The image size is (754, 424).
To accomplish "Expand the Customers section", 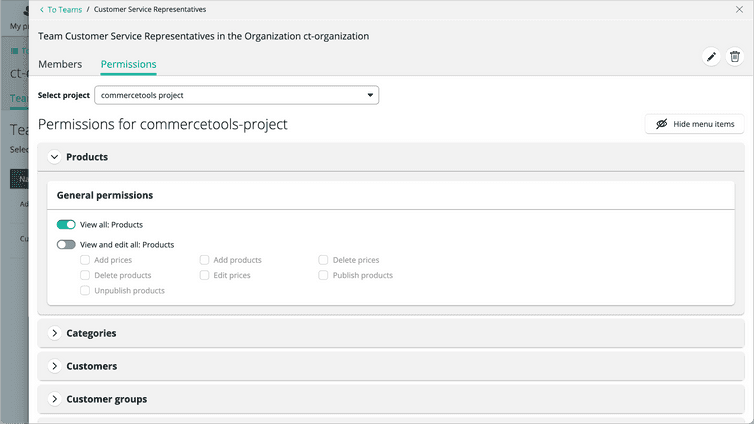I will click(54, 366).
